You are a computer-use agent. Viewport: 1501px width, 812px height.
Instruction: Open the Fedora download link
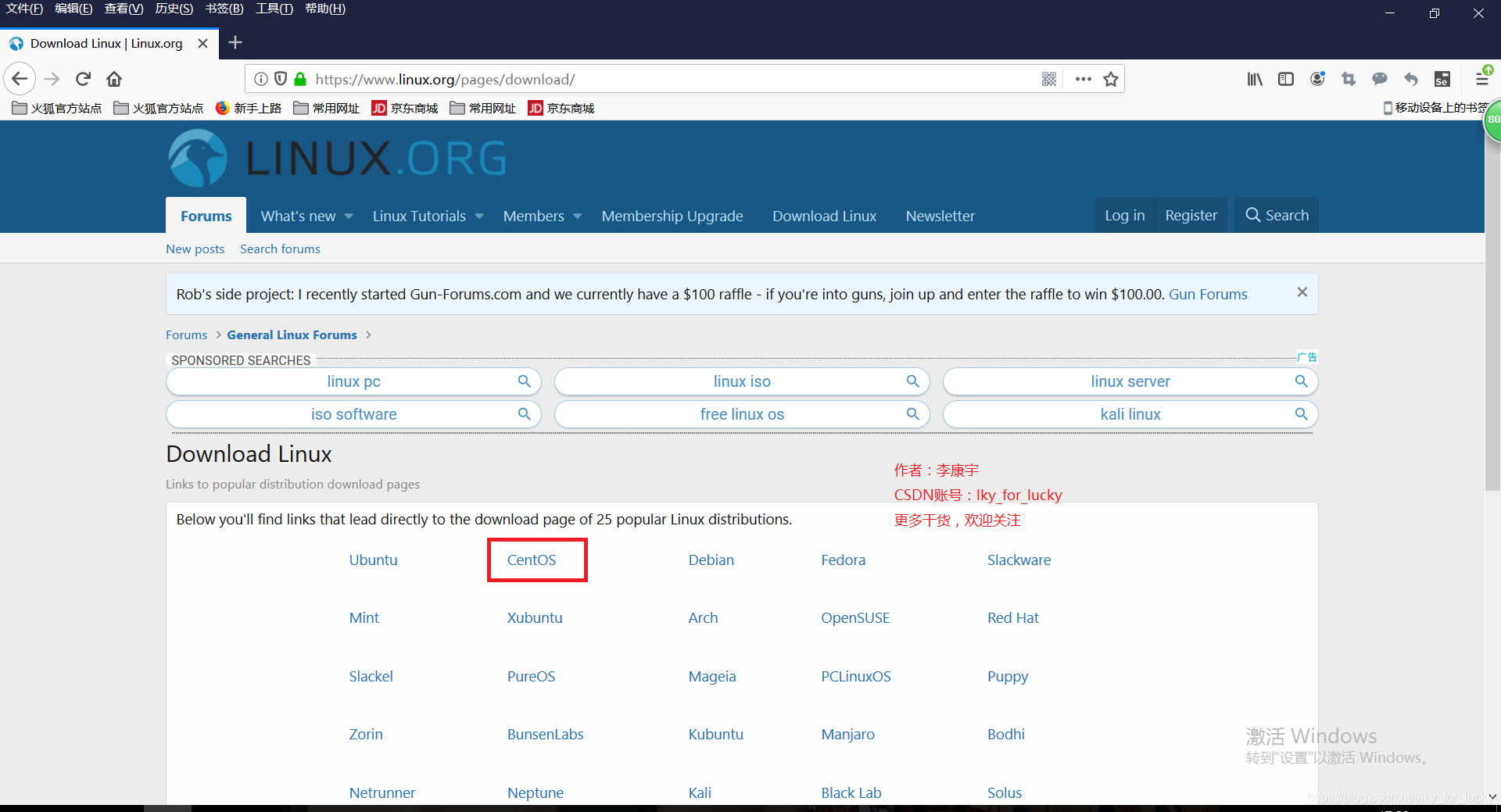pyautogui.click(x=843, y=560)
